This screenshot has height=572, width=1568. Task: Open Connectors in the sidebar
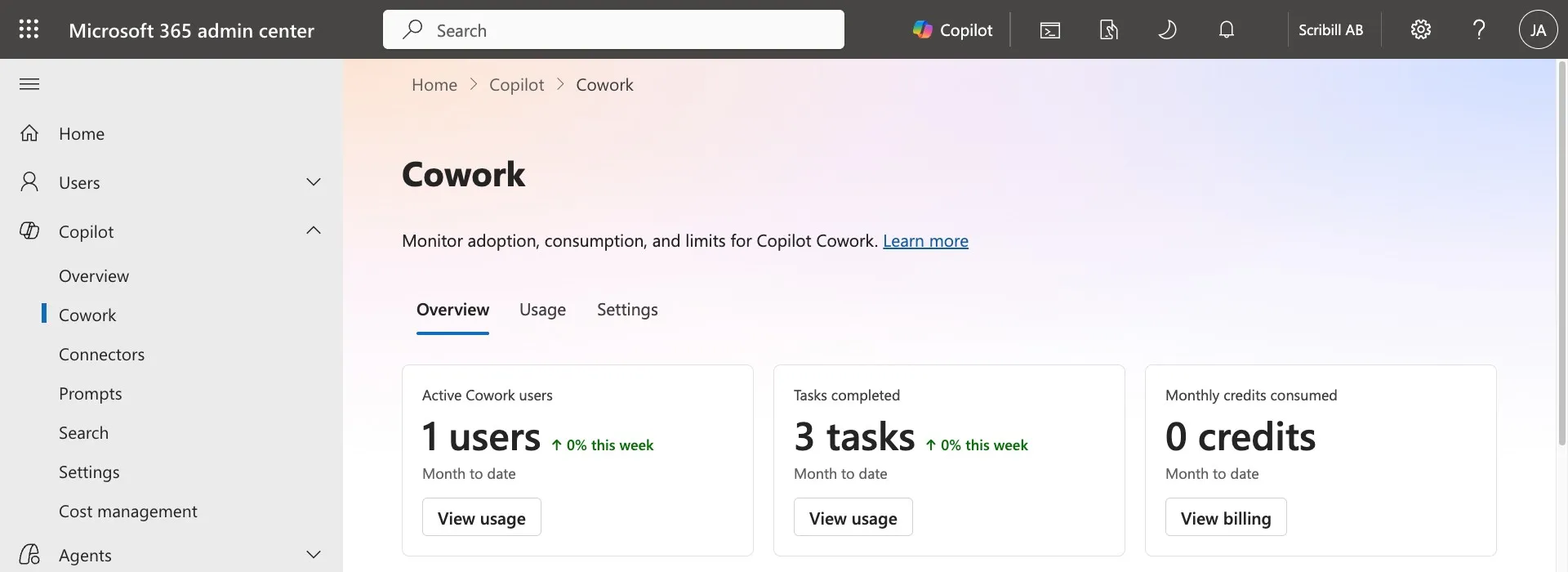tap(101, 355)
